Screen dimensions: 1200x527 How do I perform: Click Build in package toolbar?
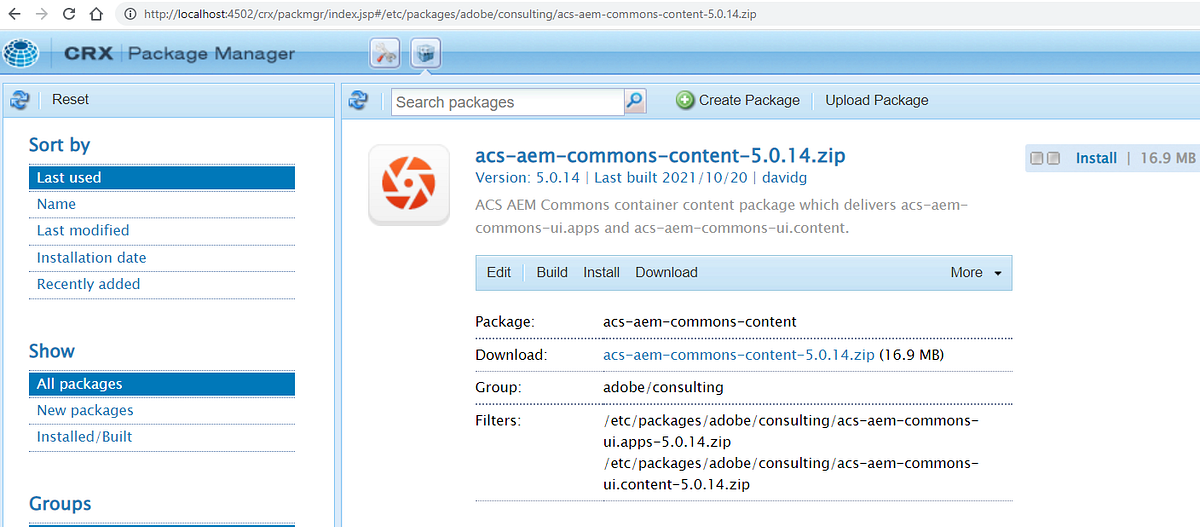(552, 272)
